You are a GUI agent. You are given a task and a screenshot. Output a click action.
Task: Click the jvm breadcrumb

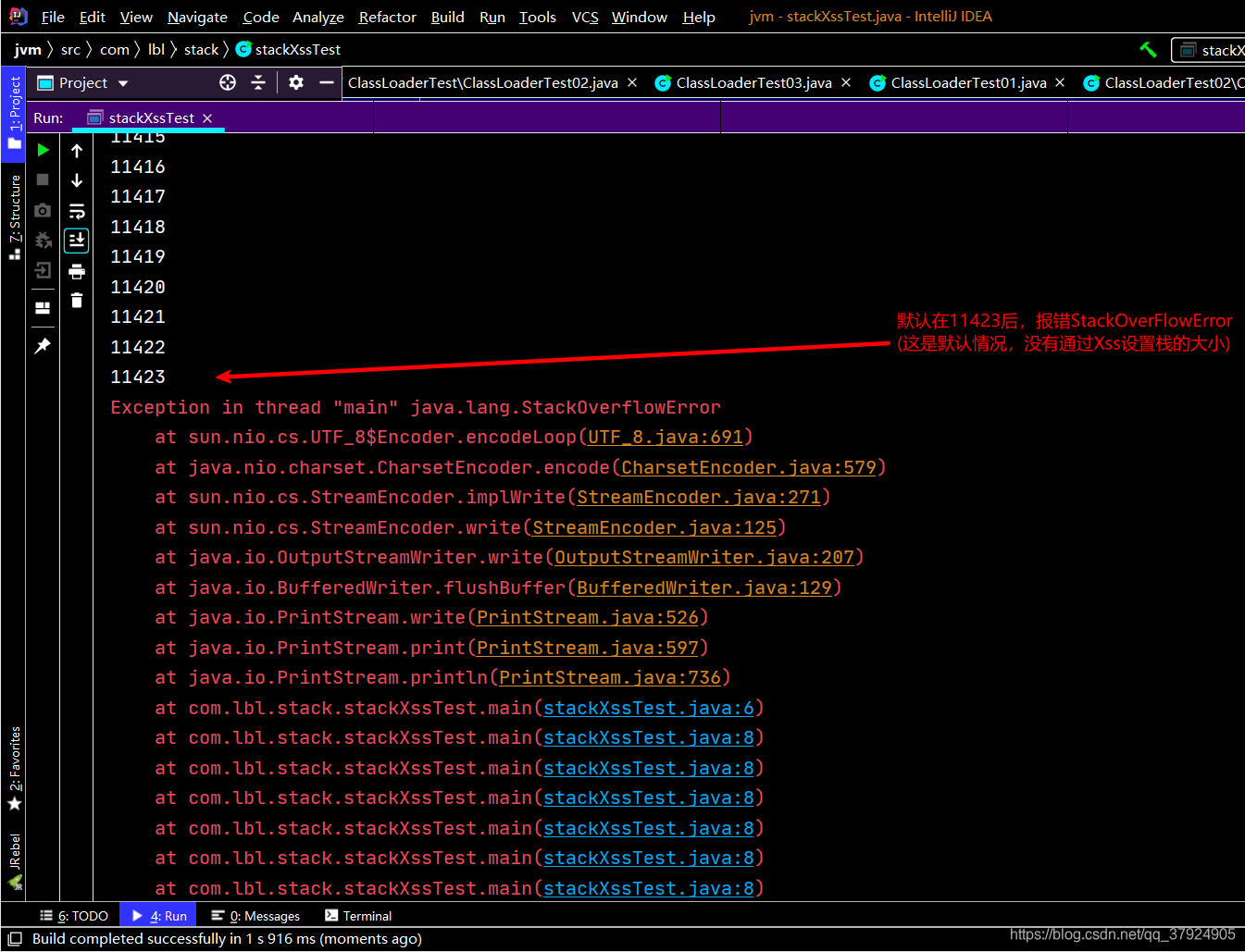click(28, 49)
